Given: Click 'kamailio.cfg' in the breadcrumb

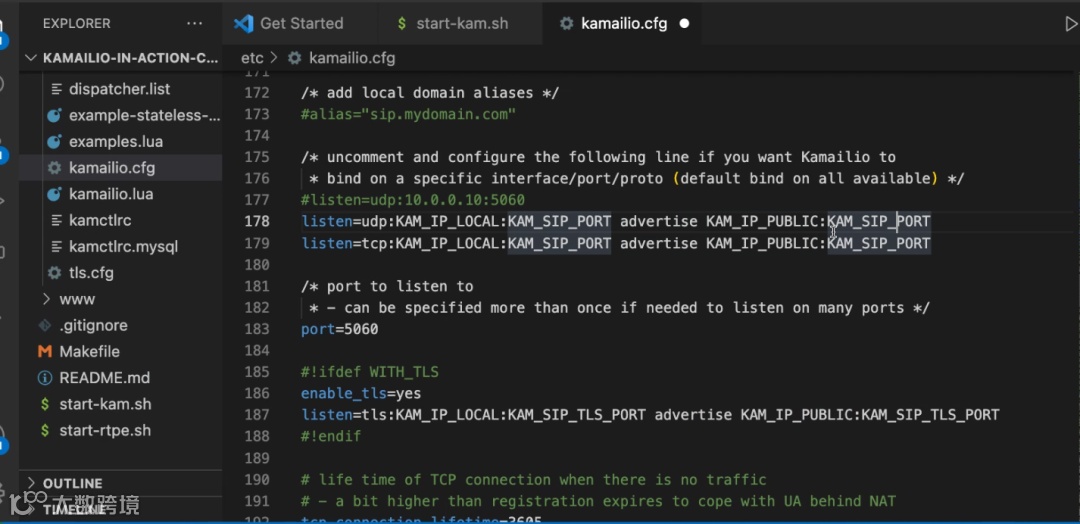Looking at the screenshot, I should click(x=352, y=59).
